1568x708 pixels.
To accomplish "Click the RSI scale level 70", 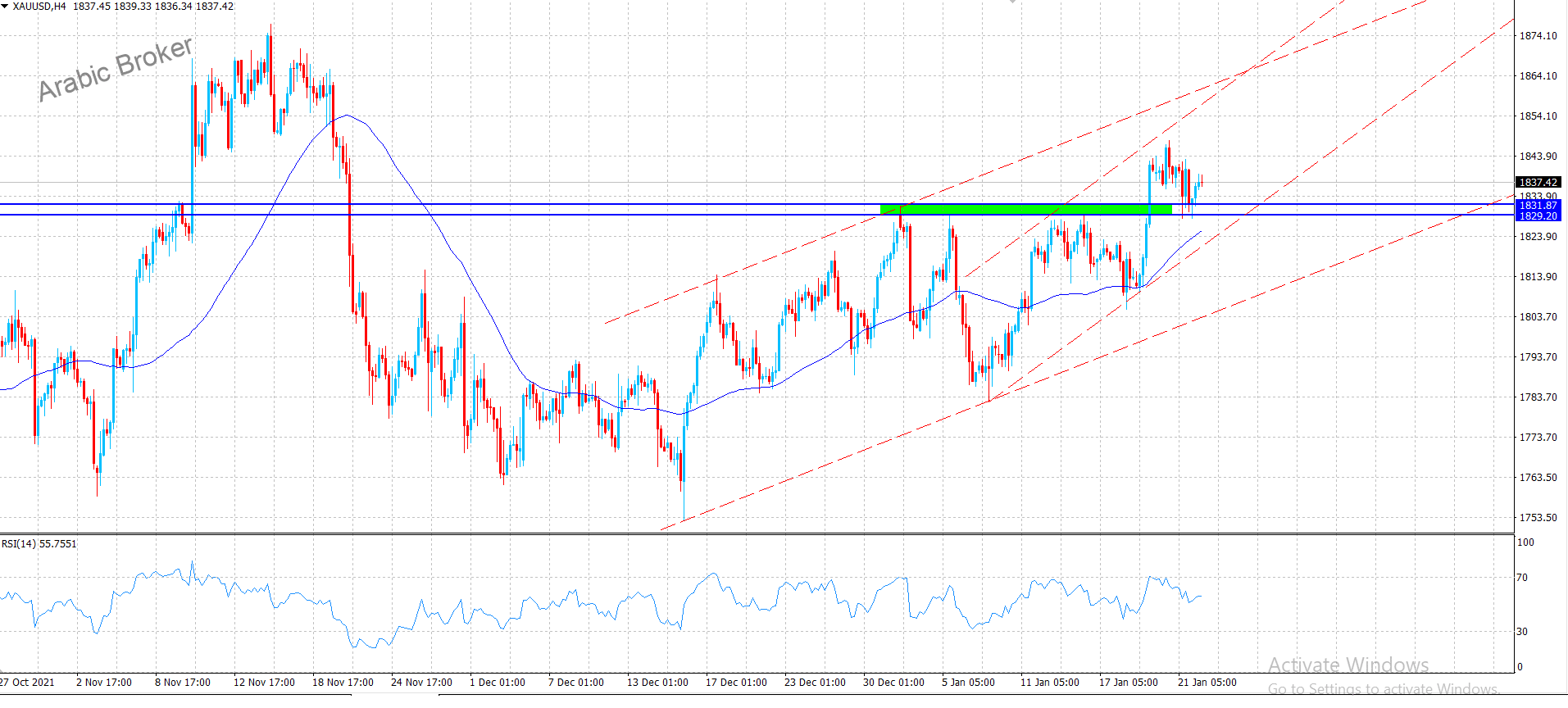I will 1522,578.
